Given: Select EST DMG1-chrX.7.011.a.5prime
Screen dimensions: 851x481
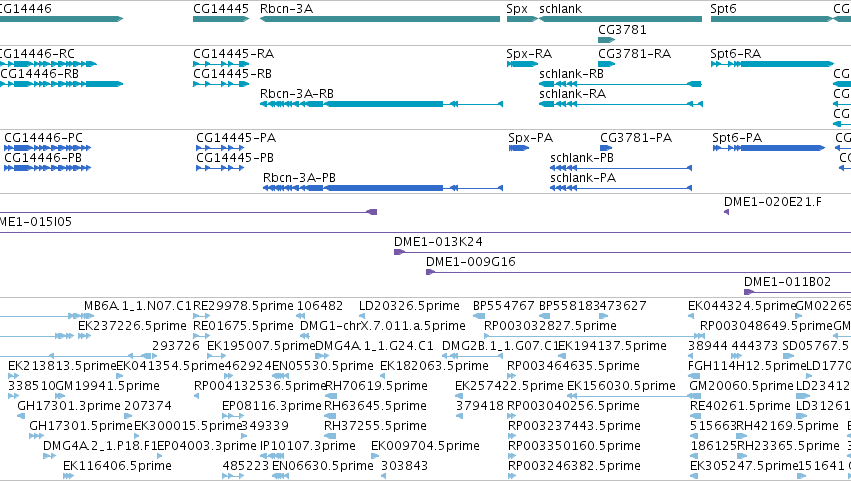Looking at the screenshot, I should point(383,326).
